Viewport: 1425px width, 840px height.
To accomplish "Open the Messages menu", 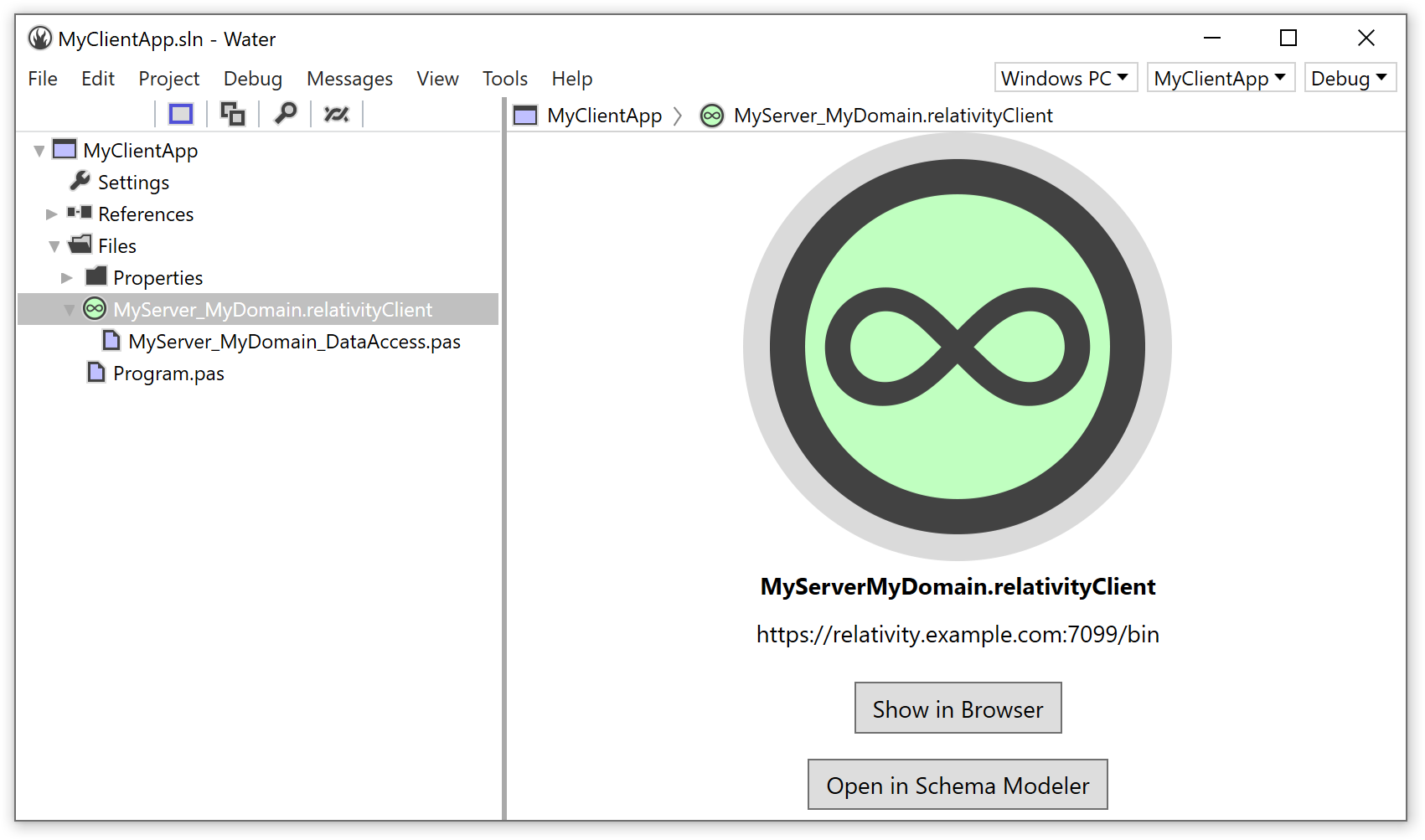I will [x=349, y=79].
